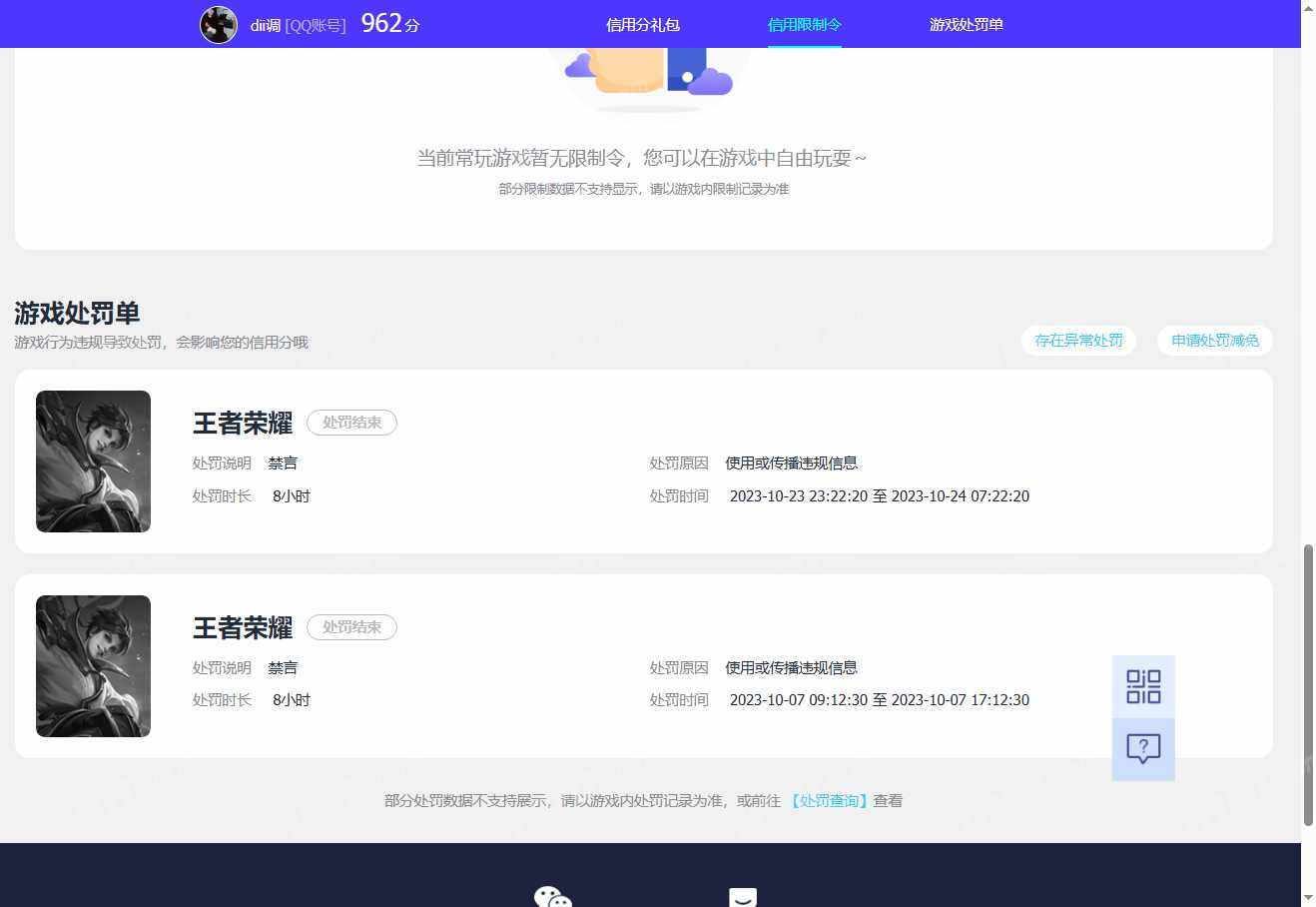Open the help chat question icon
The height and width of the screenshot is (907, 1316).
point(1143,749)
